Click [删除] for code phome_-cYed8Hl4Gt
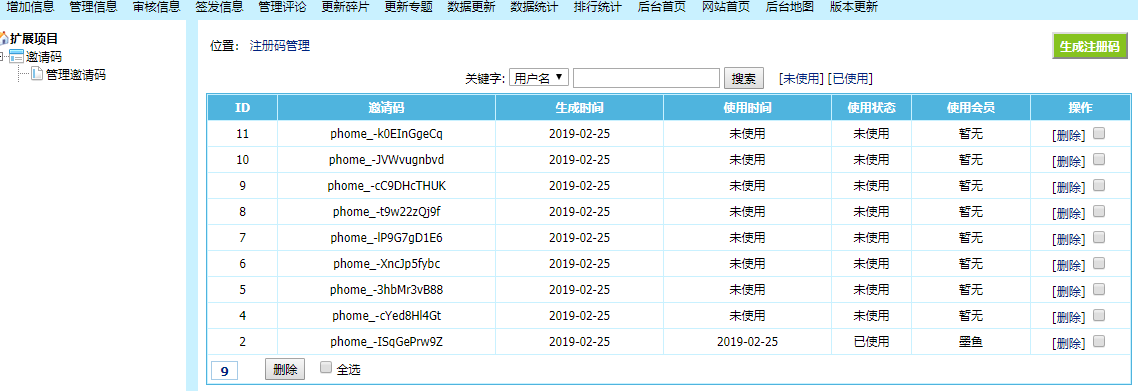Screen dimensions: 1138x391 point(1069,317)
